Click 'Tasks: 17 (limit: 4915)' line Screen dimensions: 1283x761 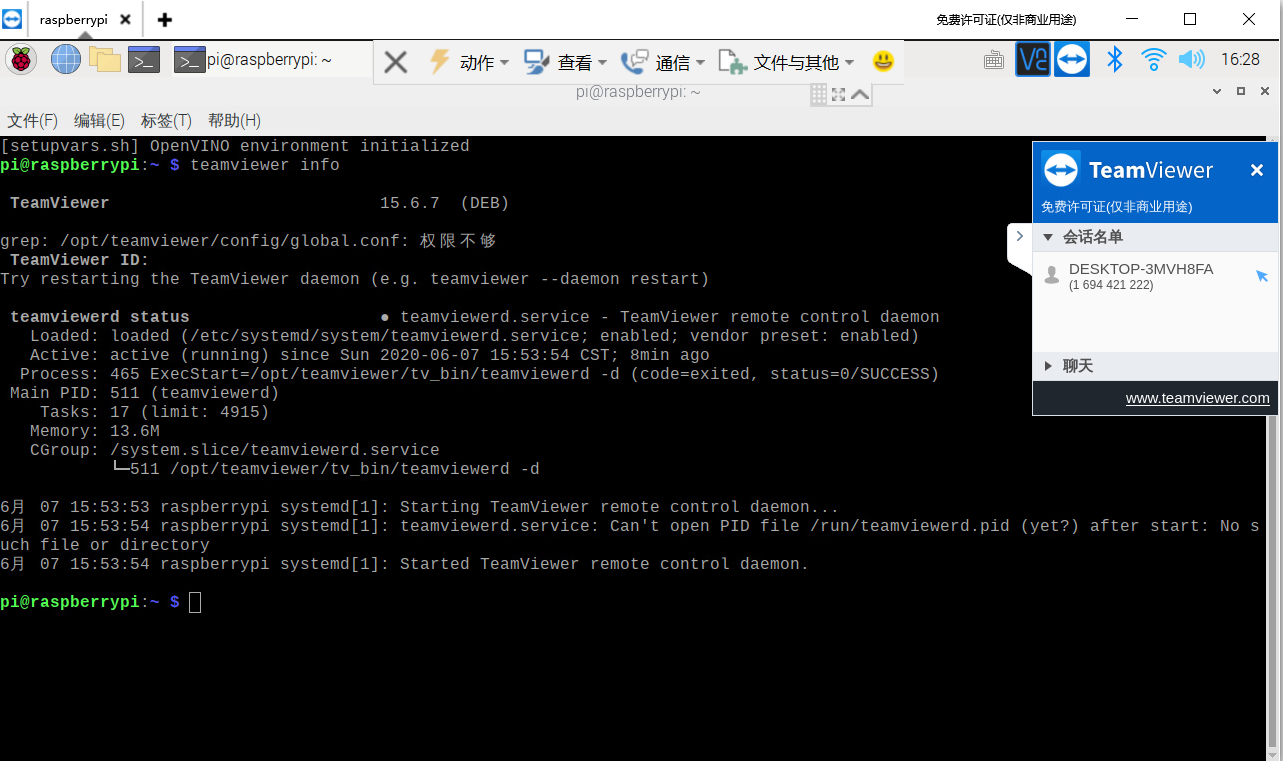[x=155, y=412]
